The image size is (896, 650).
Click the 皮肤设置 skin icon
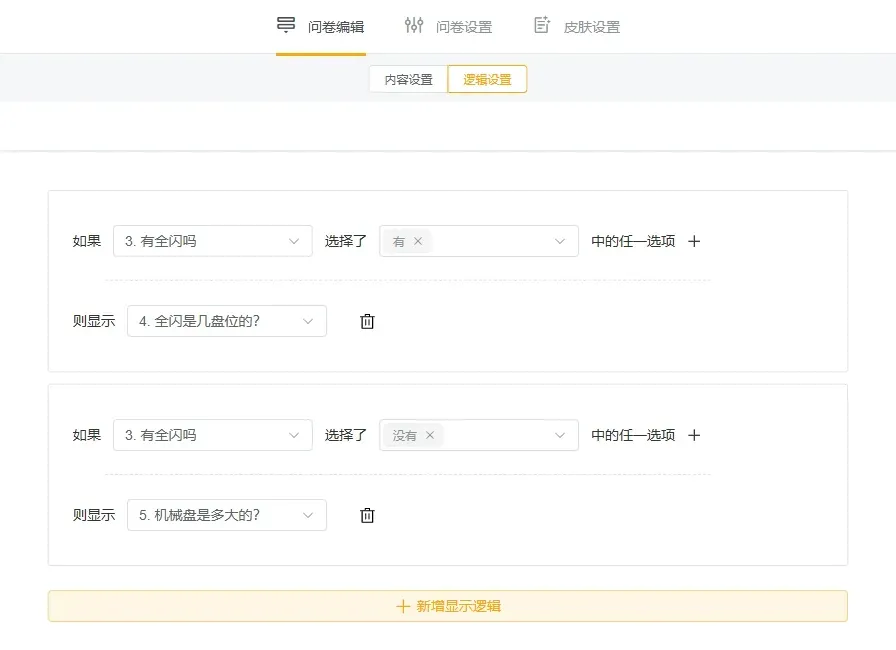click(542, 26)
